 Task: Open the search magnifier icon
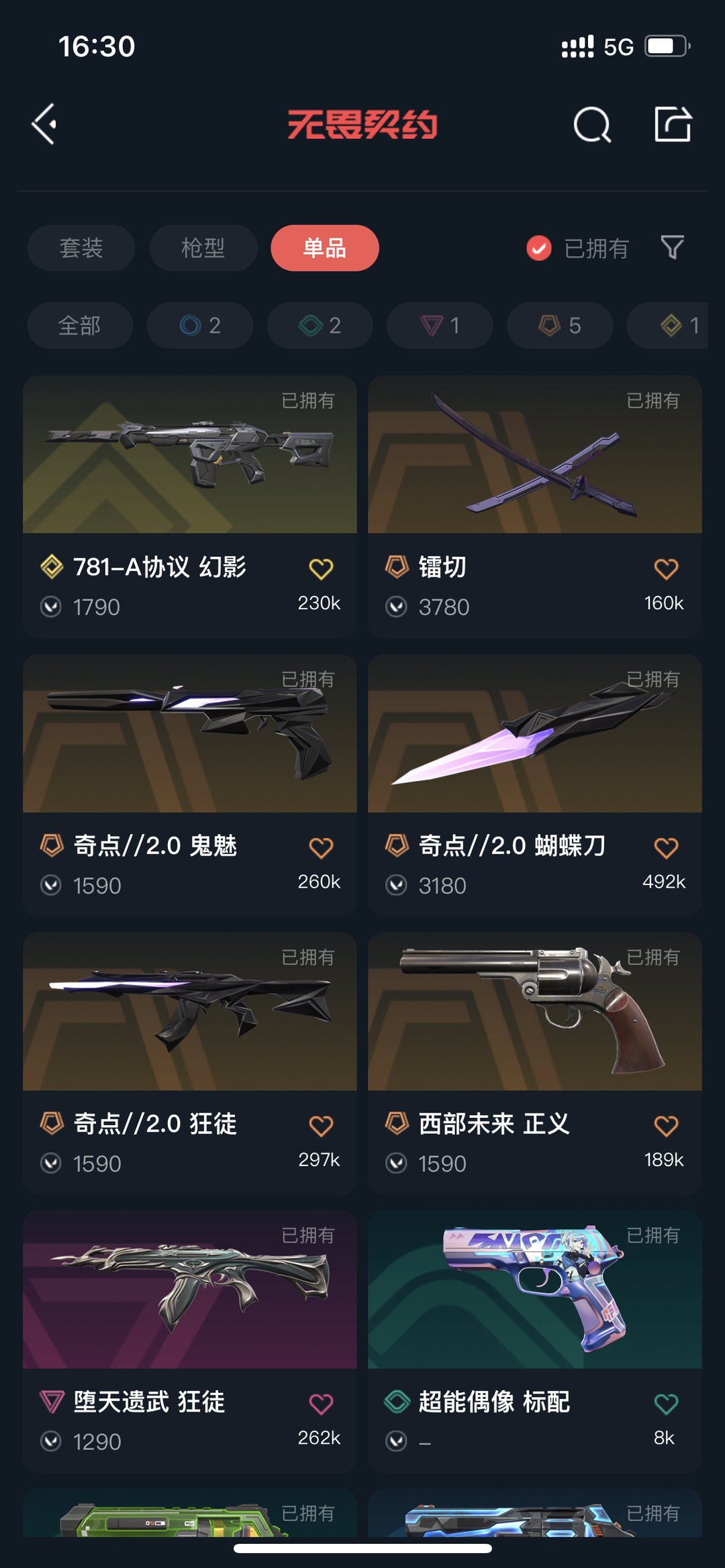click(x=592, y=125)
